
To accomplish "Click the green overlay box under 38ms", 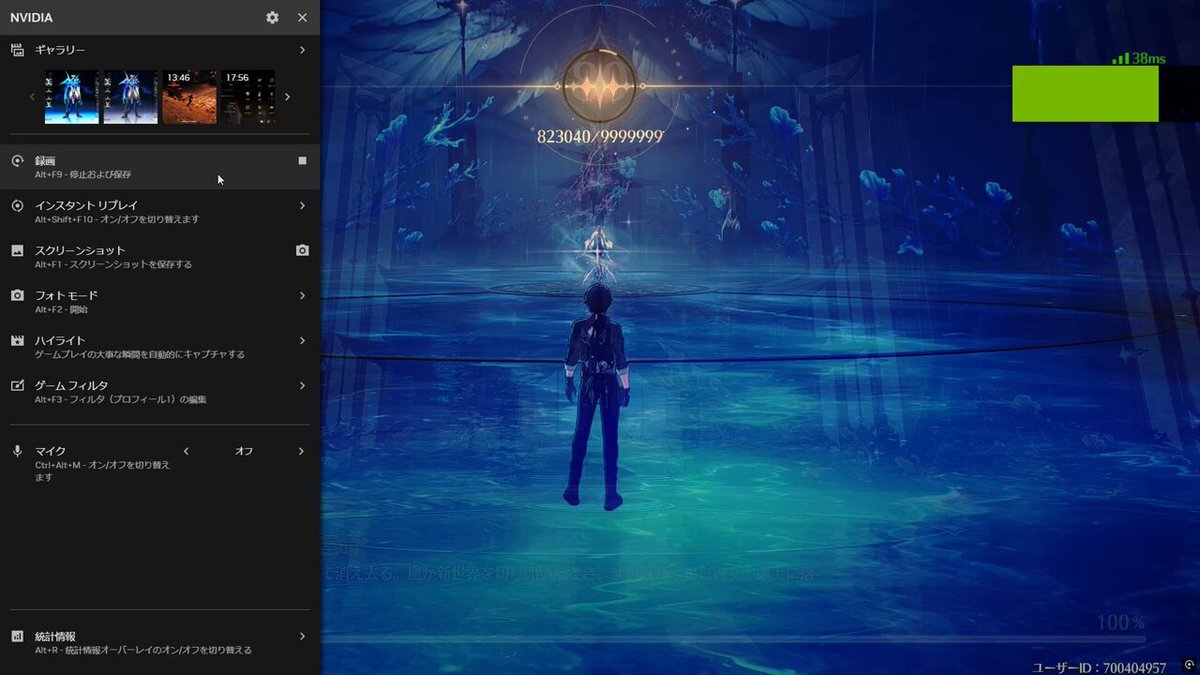I will pyautogui.click(x=1085, y=94).
